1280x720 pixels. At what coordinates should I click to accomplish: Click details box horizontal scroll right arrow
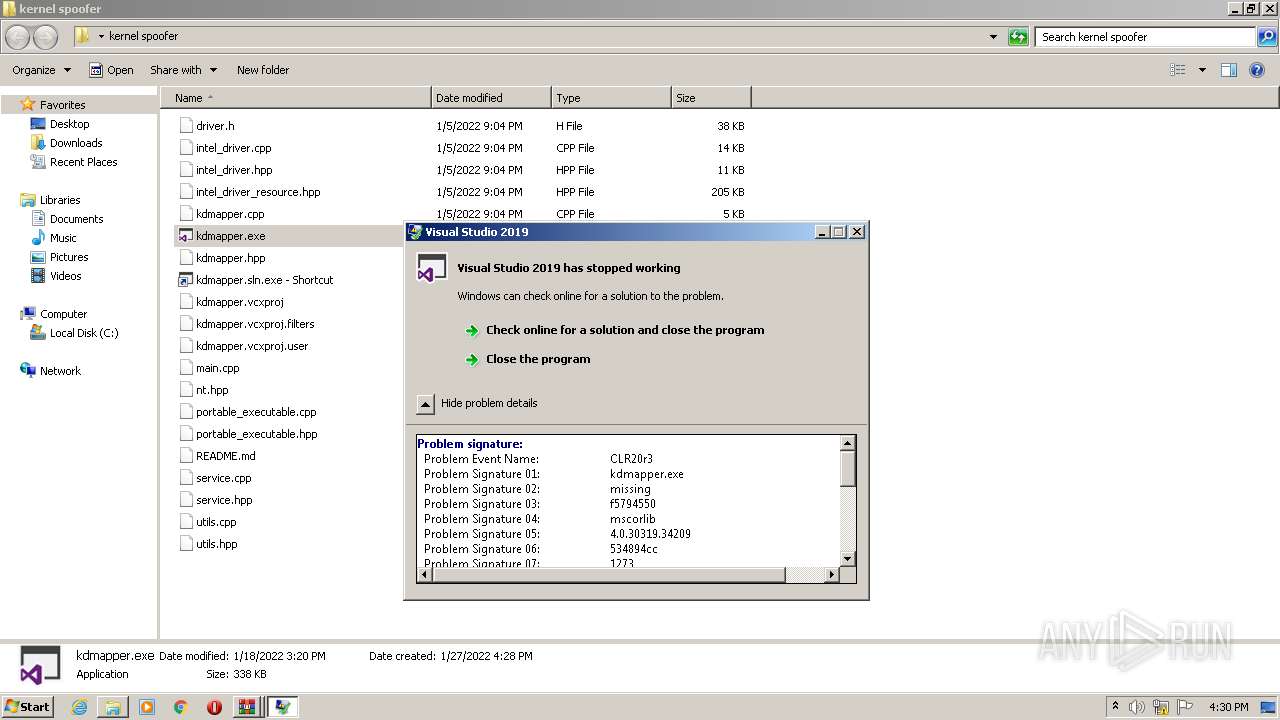[x=831, y=574]
